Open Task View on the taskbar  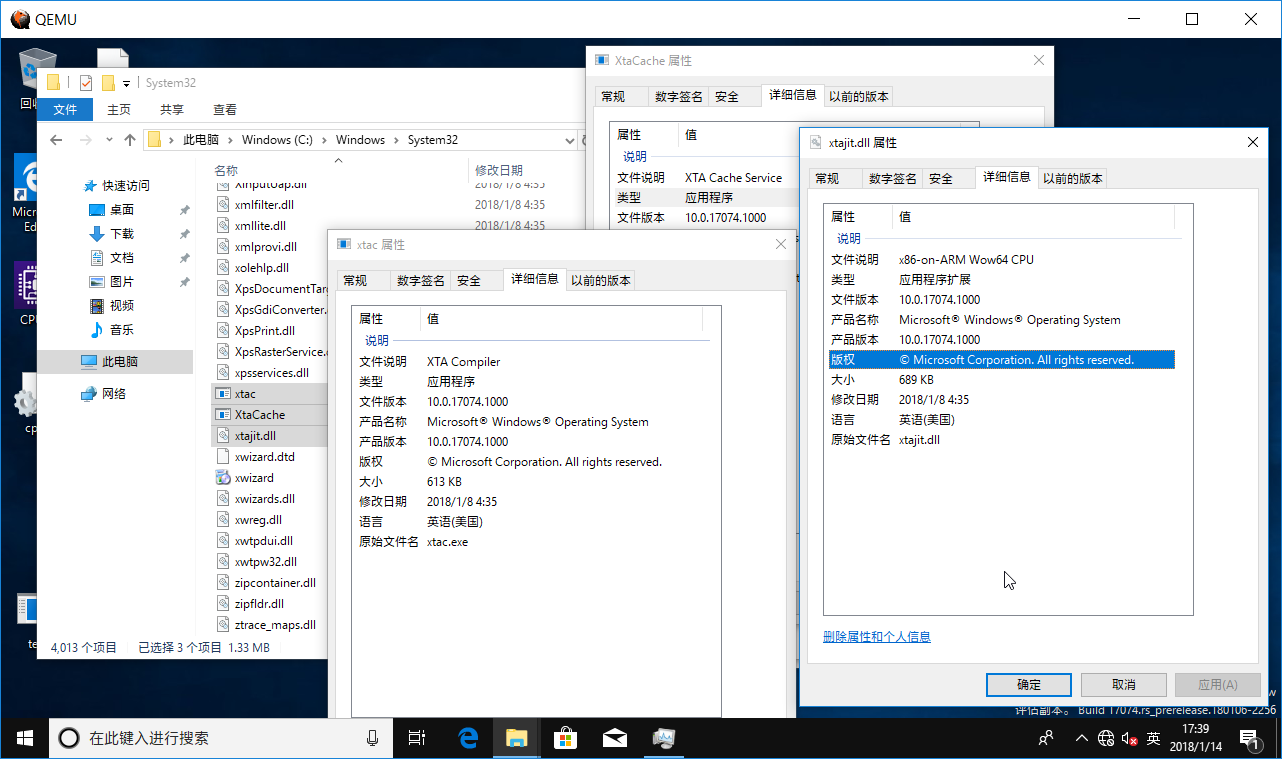pyautogui.click(x=417, y=737)
